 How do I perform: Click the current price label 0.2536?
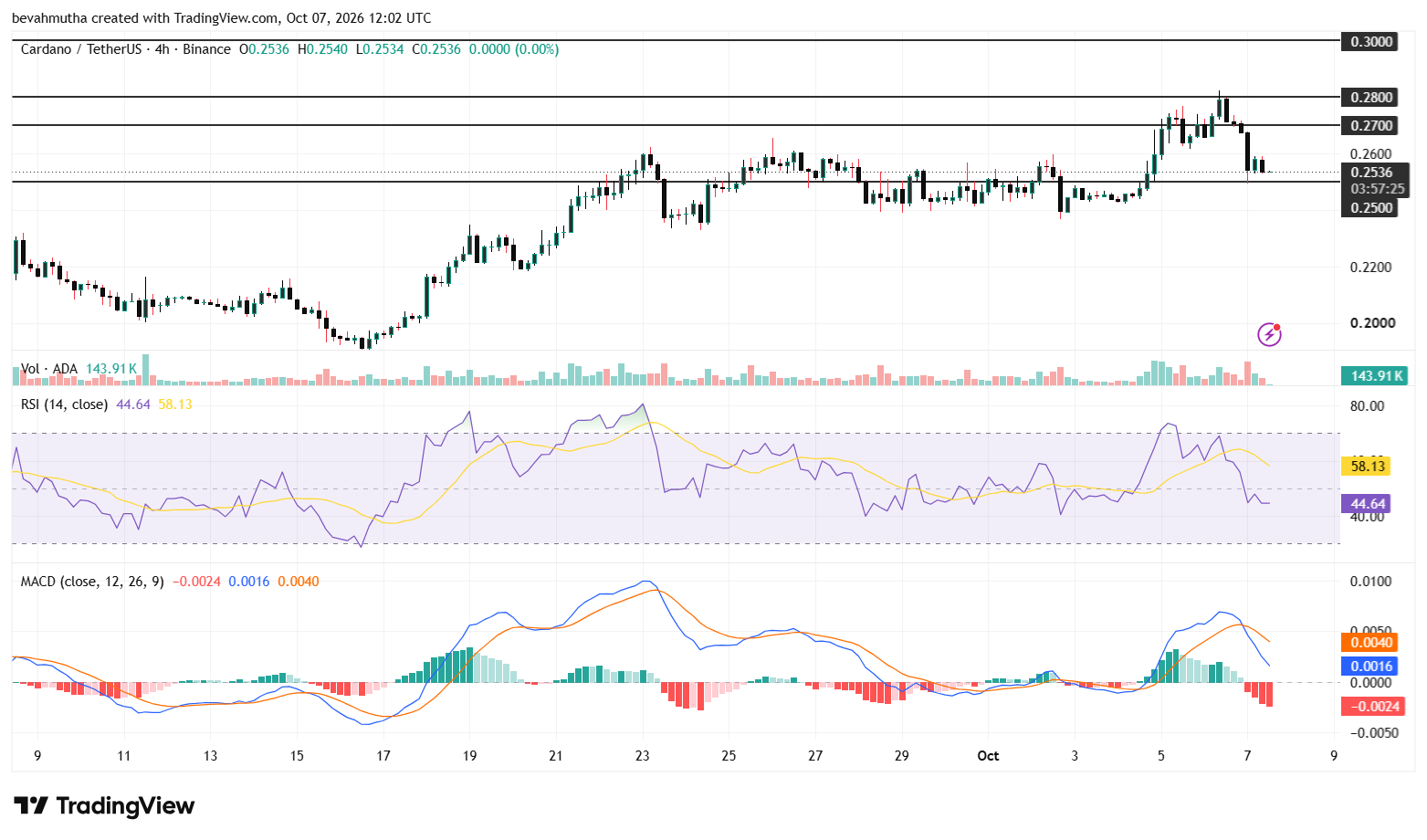pyautogui.click(x=1371, y=172)
